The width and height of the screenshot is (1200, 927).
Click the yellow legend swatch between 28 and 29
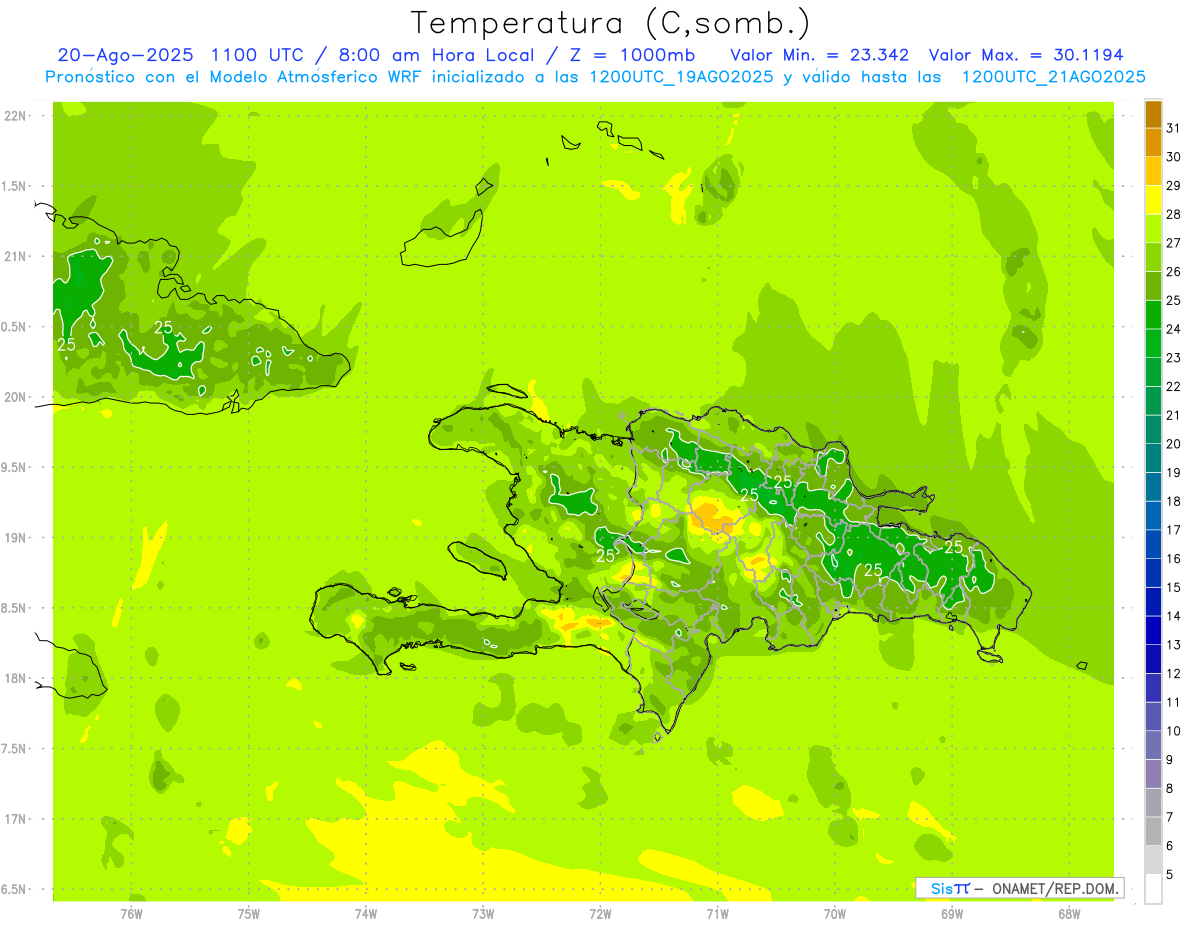click(1153, 200)
